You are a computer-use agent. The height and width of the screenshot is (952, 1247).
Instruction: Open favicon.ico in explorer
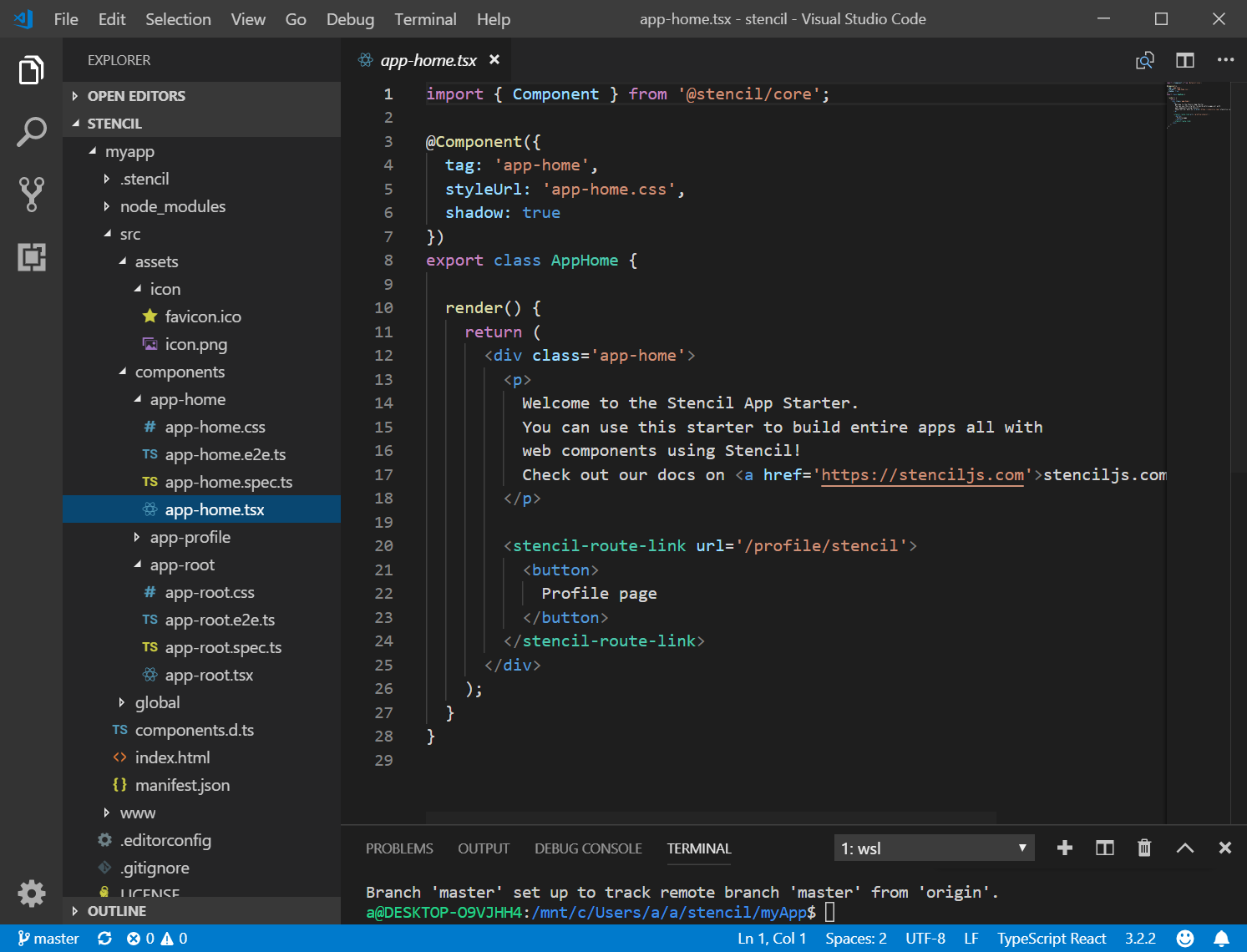[x=201, y=316]
